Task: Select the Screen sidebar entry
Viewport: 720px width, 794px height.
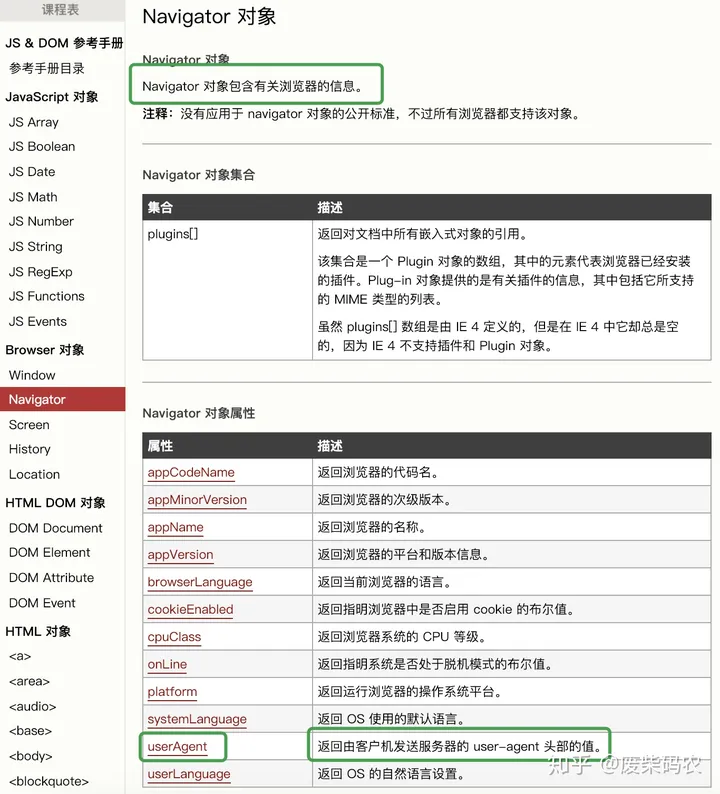Action: point(29,425)
